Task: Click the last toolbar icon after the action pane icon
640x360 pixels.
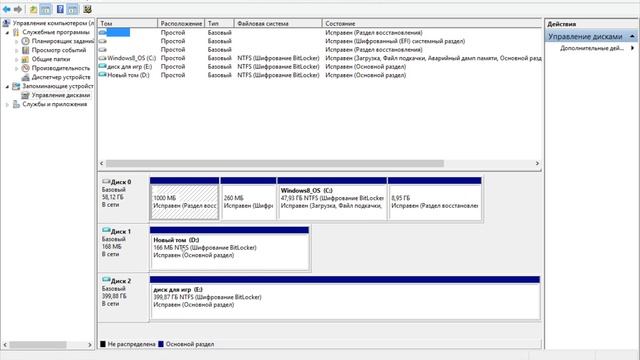Action: 87,9
